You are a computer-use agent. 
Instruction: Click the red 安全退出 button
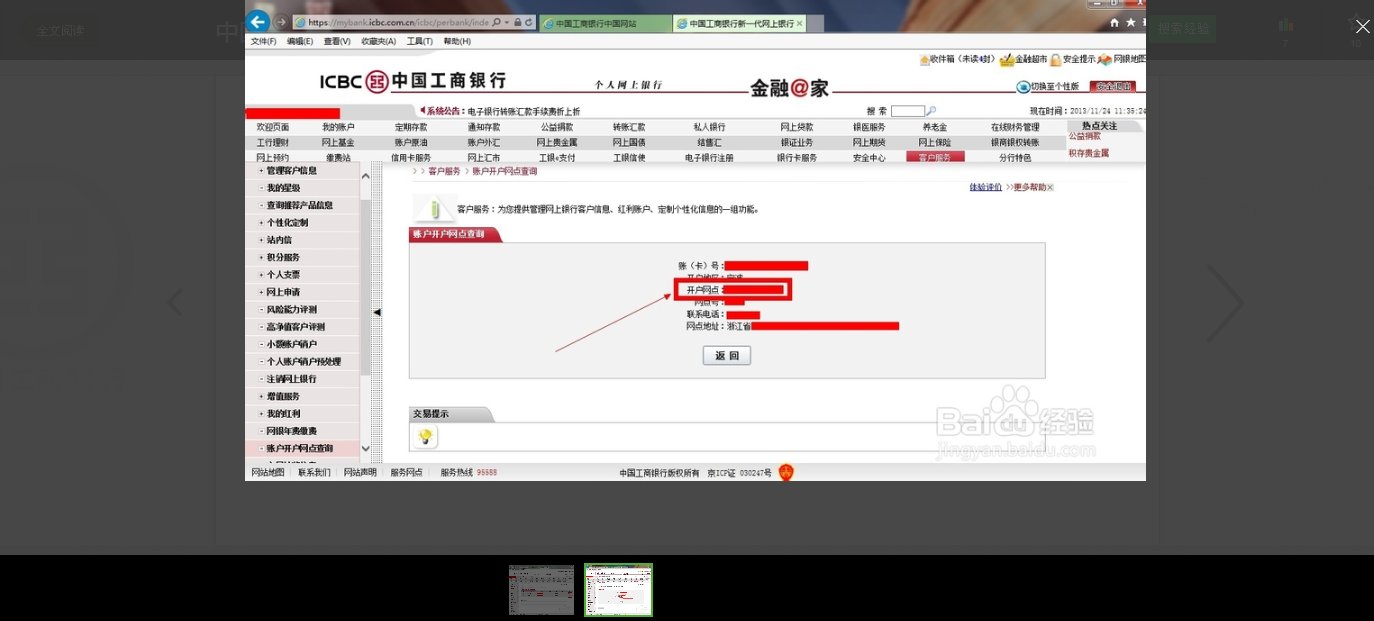click(x=1113, y=86)
